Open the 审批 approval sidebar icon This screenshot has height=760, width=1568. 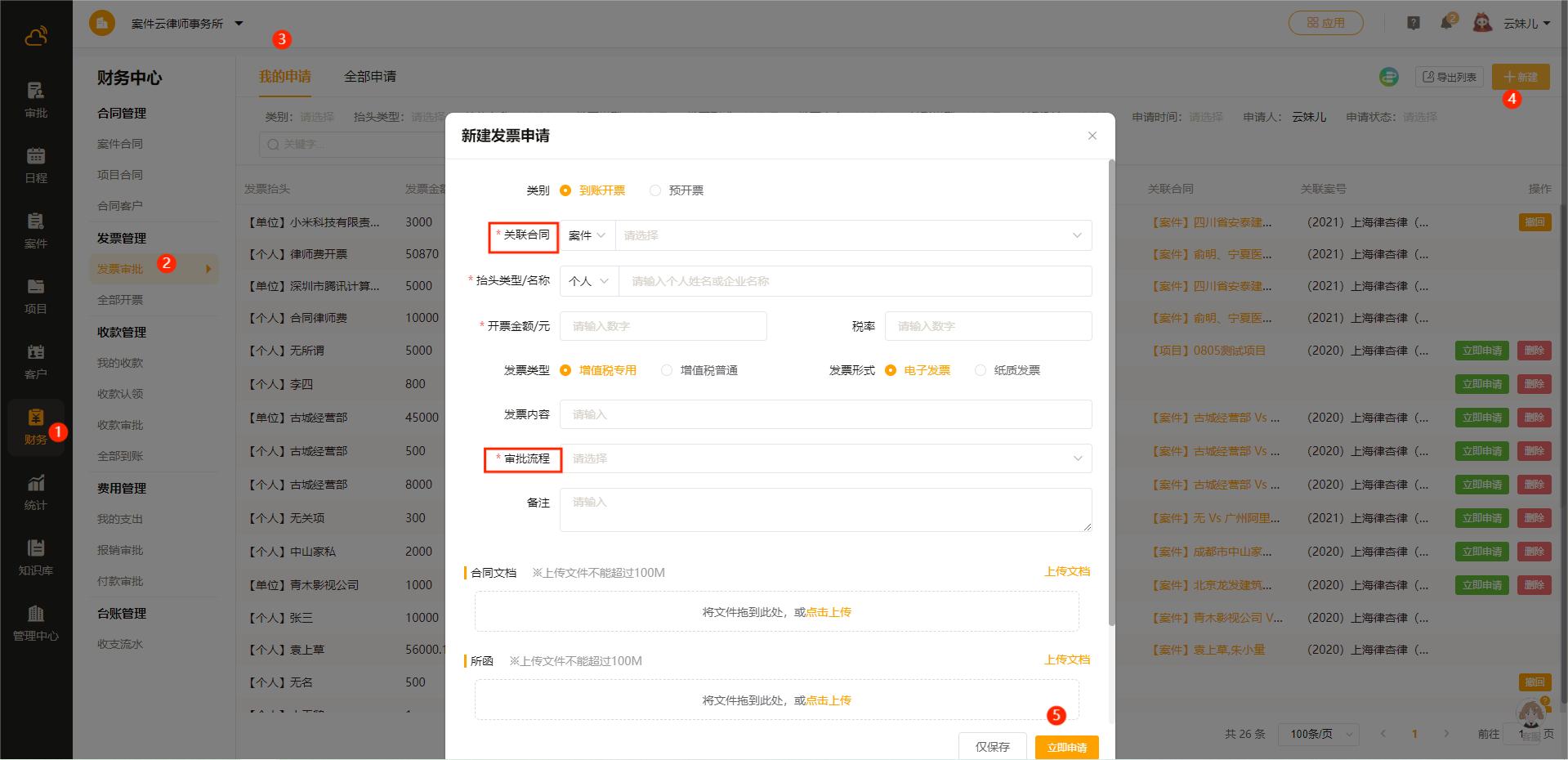pyautogui.click(x=36, y=100)
